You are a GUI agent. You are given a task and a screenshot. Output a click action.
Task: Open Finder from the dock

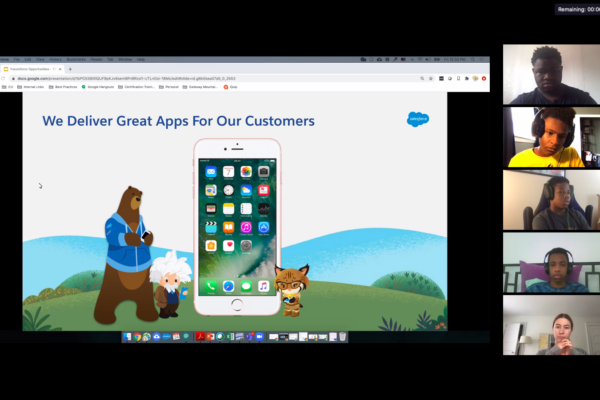[127, 337]
